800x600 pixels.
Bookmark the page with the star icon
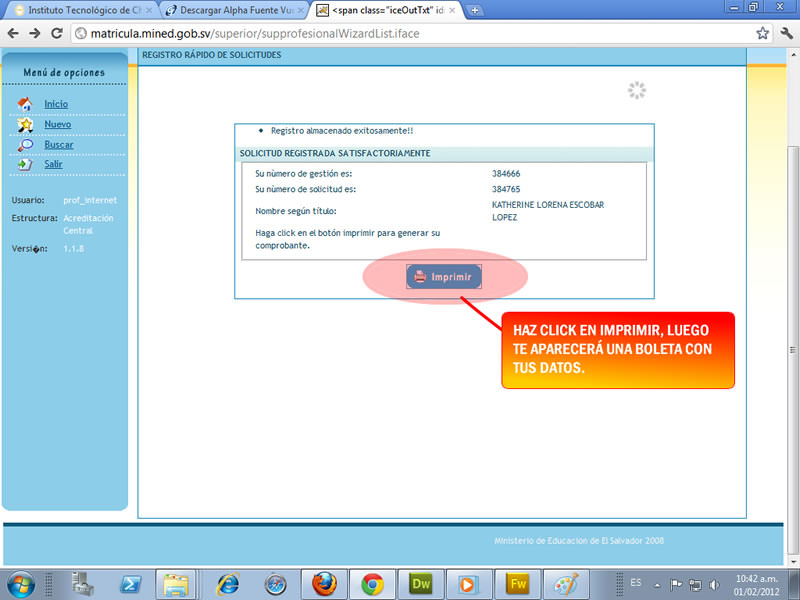tap(762, 32)
